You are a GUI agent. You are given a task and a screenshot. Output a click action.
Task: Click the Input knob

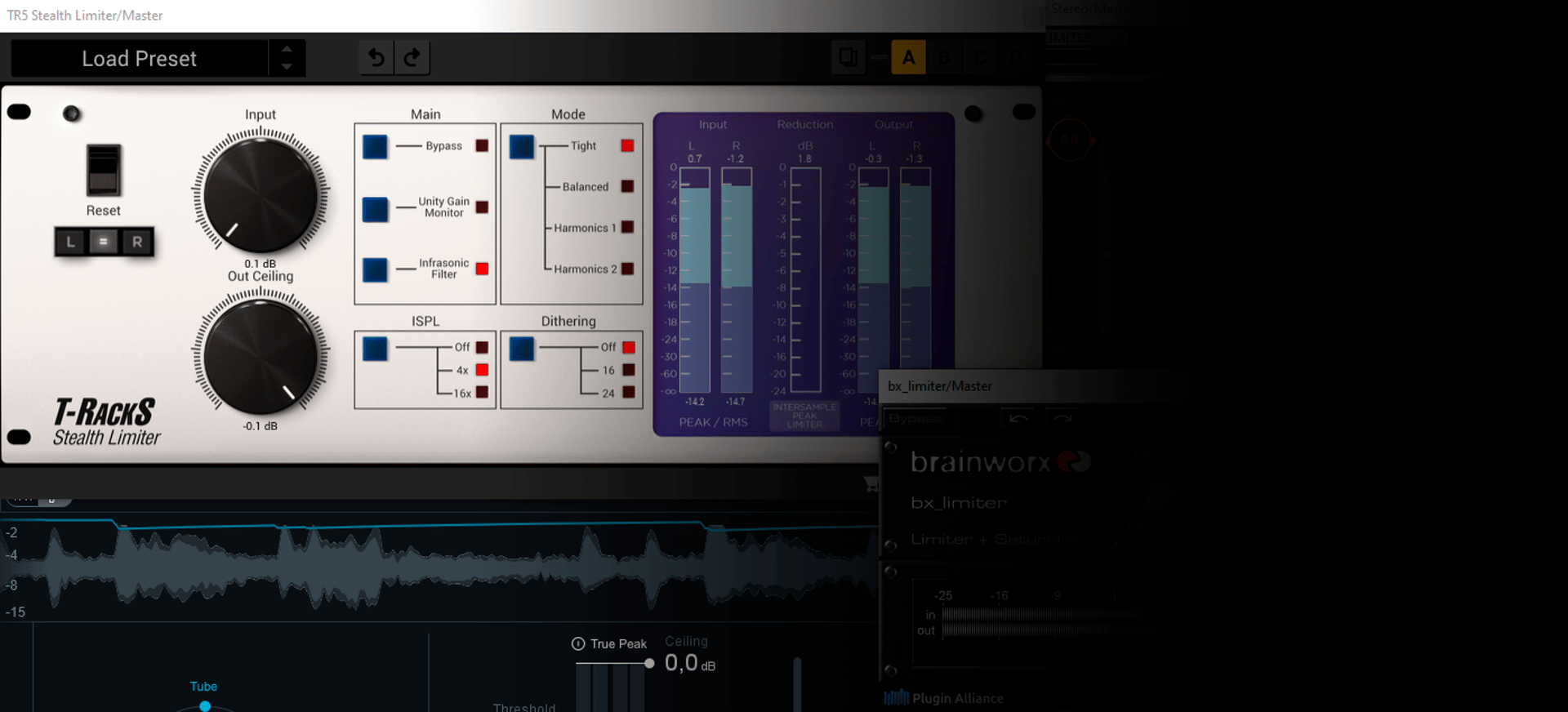click(261, 195)
